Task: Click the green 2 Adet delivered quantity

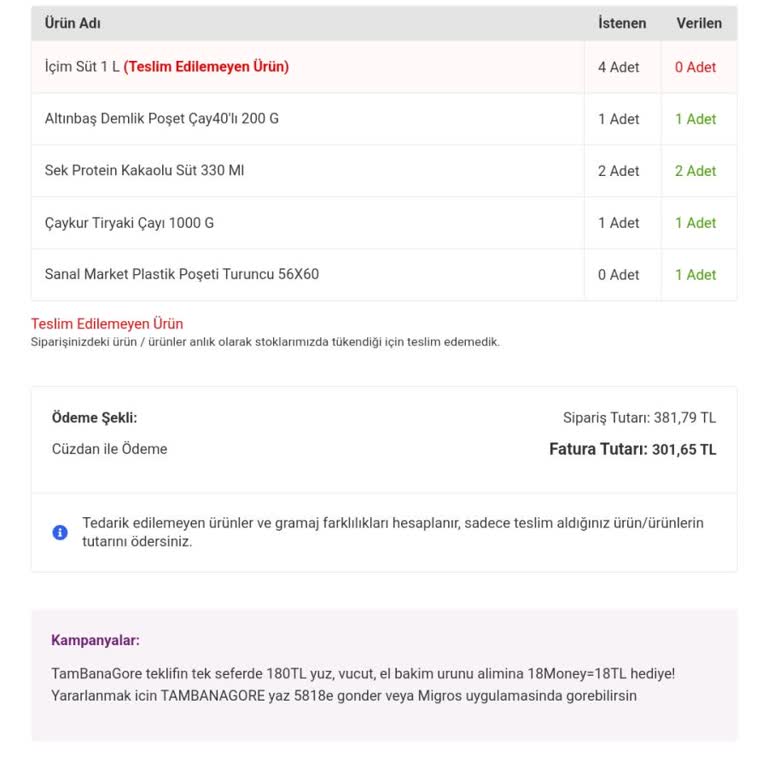Action: 695,171
